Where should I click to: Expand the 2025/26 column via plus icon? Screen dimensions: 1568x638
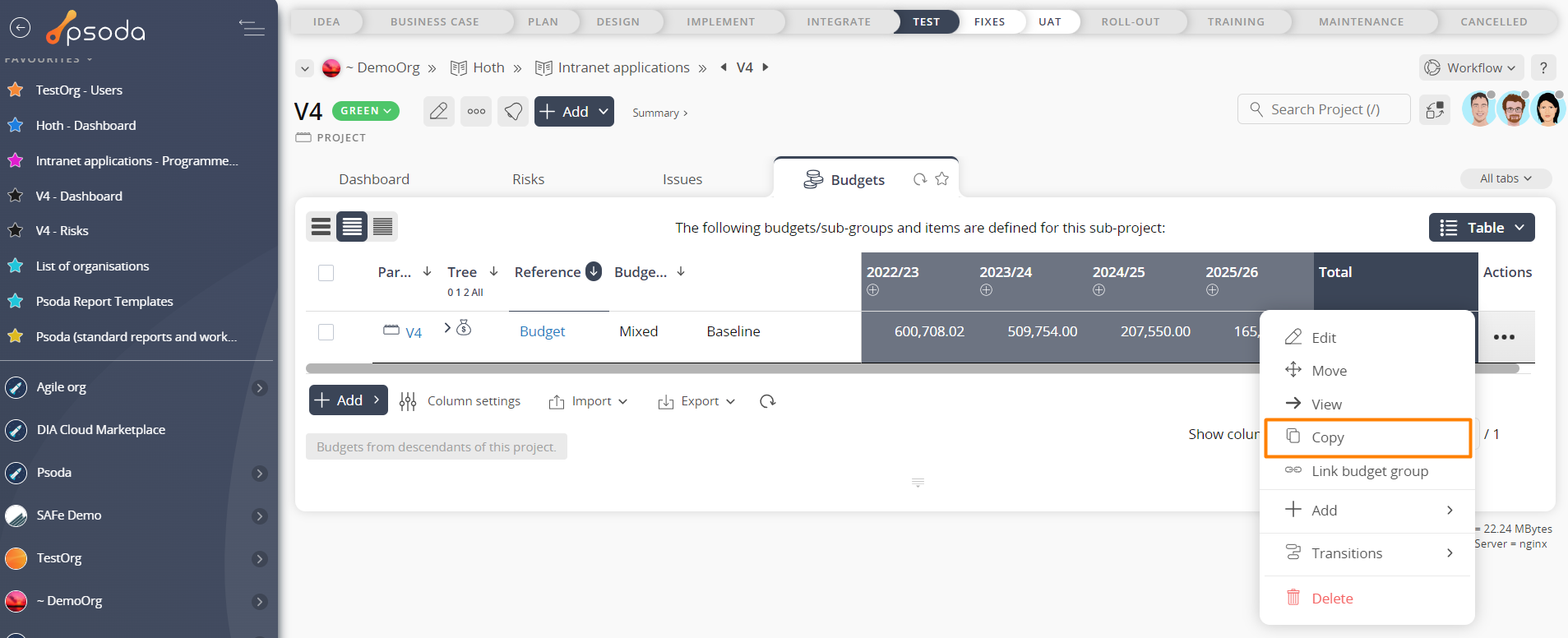tap(1212, 290)
